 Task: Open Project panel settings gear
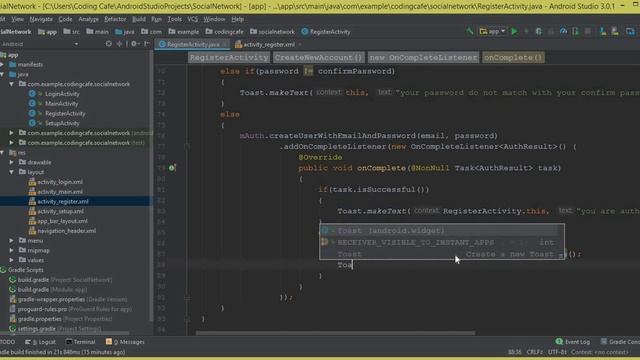tap(134, 44)
